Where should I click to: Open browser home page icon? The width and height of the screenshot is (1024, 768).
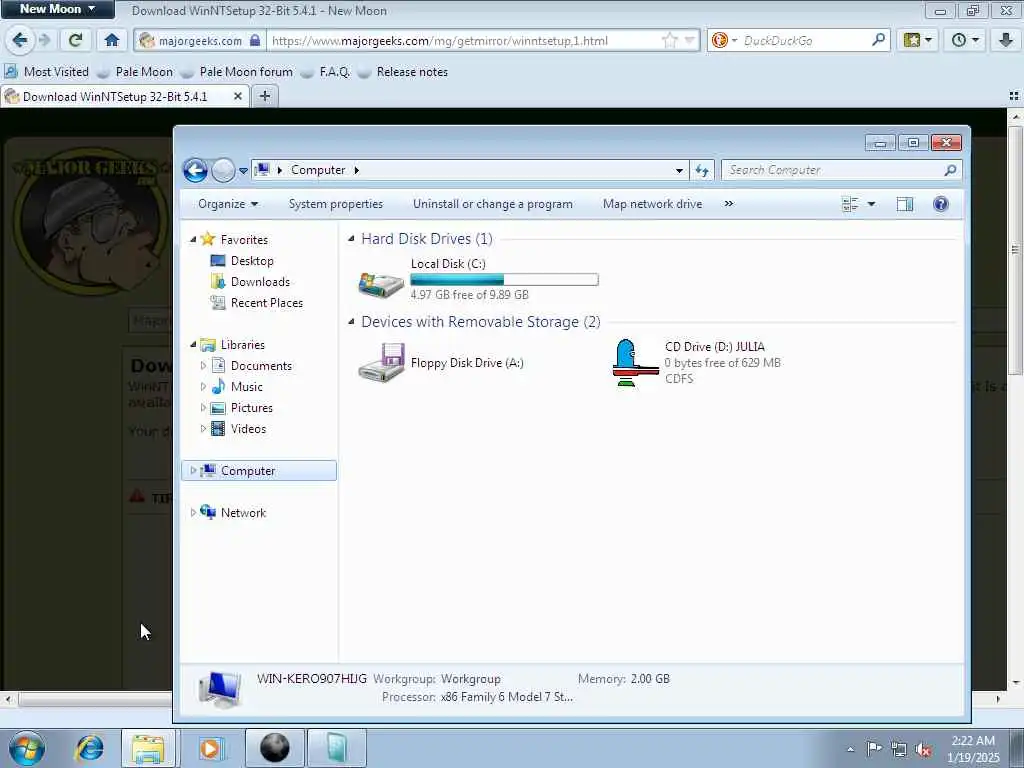click(112, 40)
